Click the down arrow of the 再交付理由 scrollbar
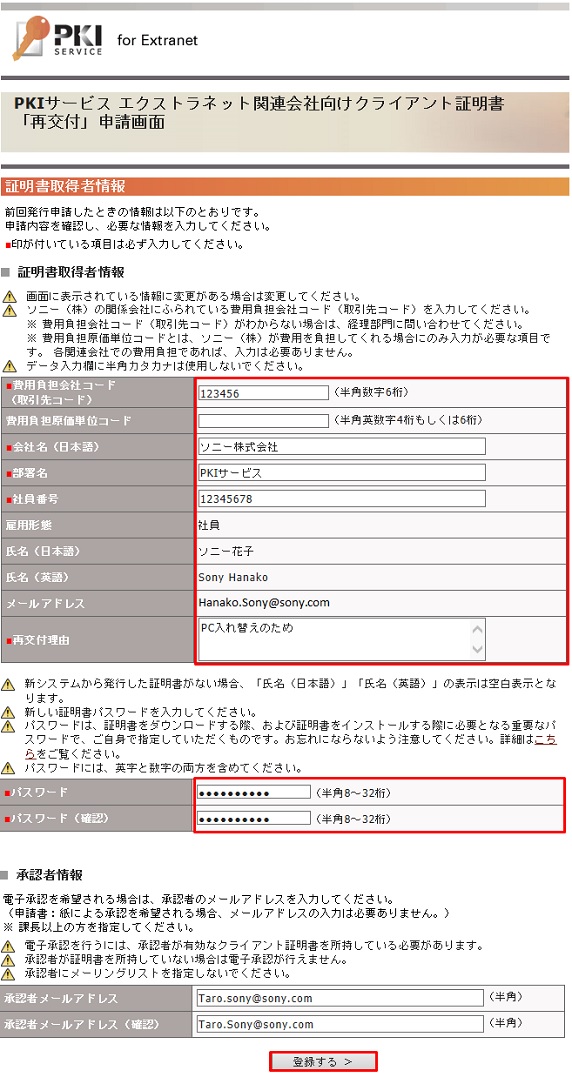572x1077 pixels. click(478, 649)
